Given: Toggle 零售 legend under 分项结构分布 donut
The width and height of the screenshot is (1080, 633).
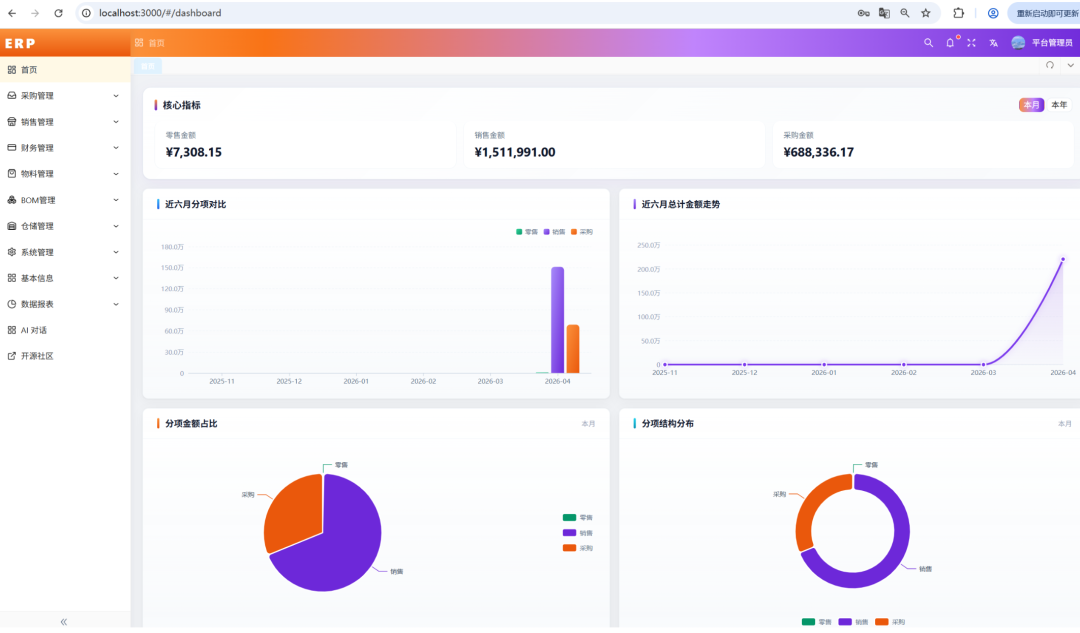Looking at the screenshot, I should point(817,622).
